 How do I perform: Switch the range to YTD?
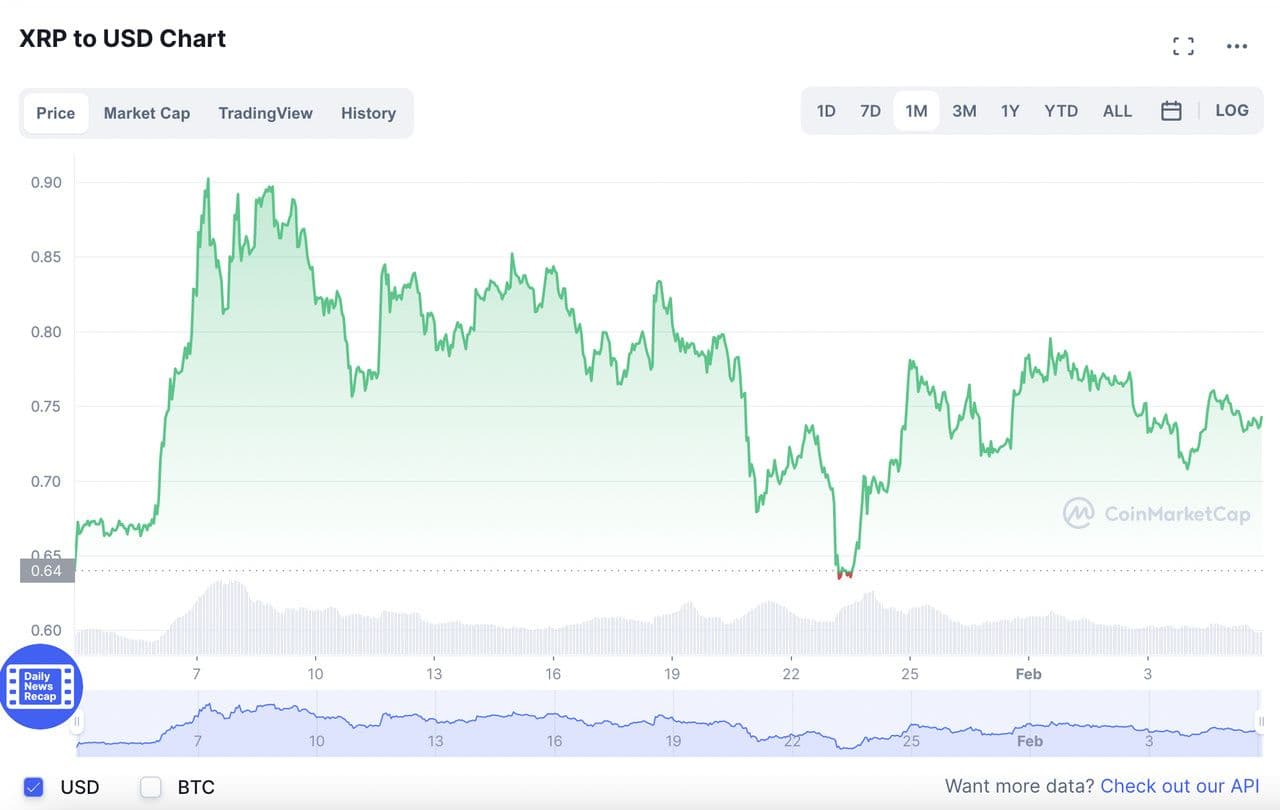tap(1061, 111)
